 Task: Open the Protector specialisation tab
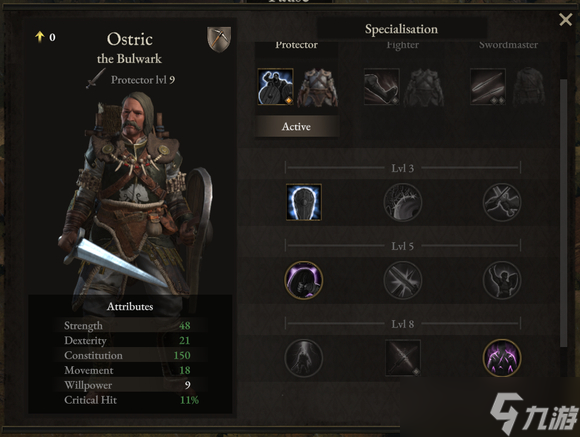tap(296, 45)
